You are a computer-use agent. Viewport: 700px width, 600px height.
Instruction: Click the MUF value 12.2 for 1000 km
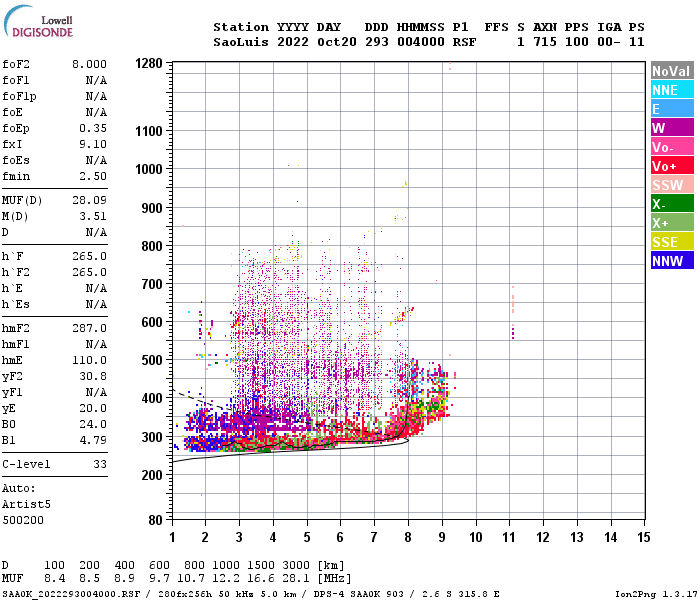click(226, 578)
